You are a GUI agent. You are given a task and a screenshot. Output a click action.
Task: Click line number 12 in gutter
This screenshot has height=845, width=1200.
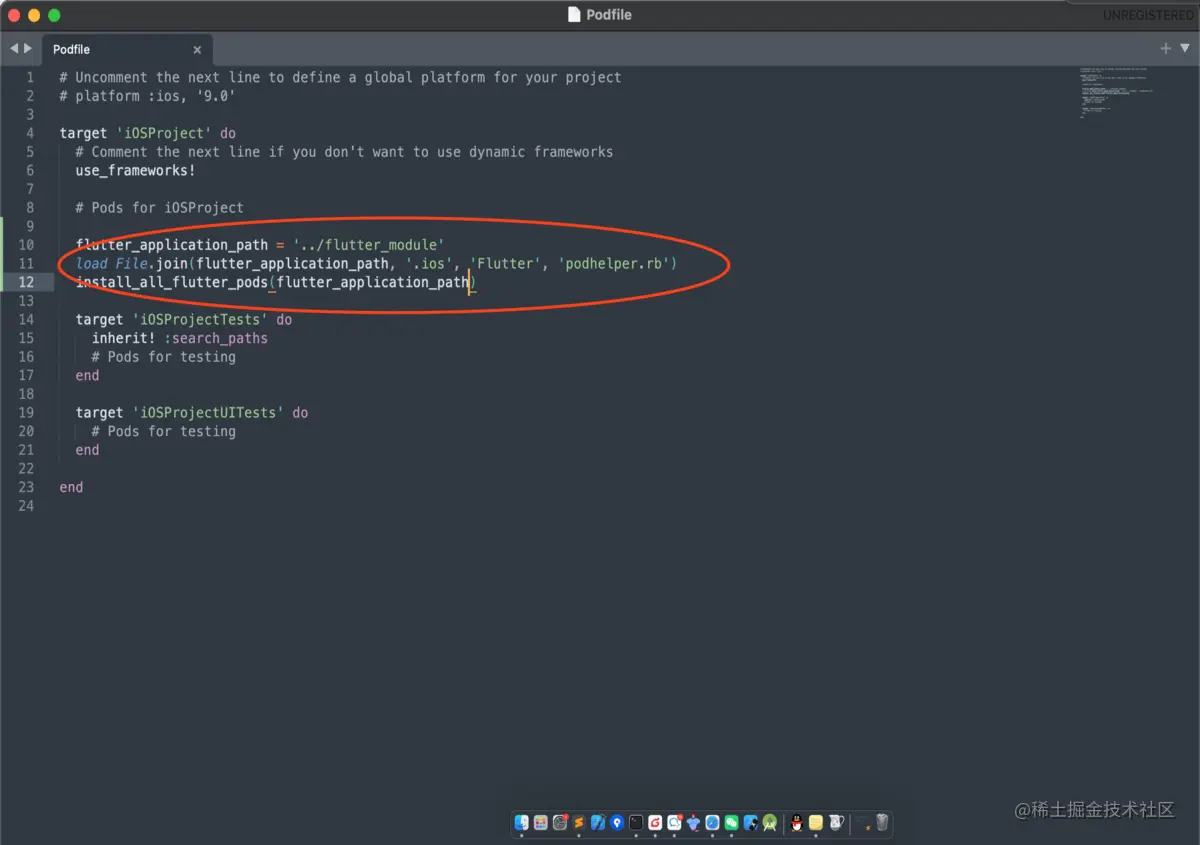click(x=25, y=282)
